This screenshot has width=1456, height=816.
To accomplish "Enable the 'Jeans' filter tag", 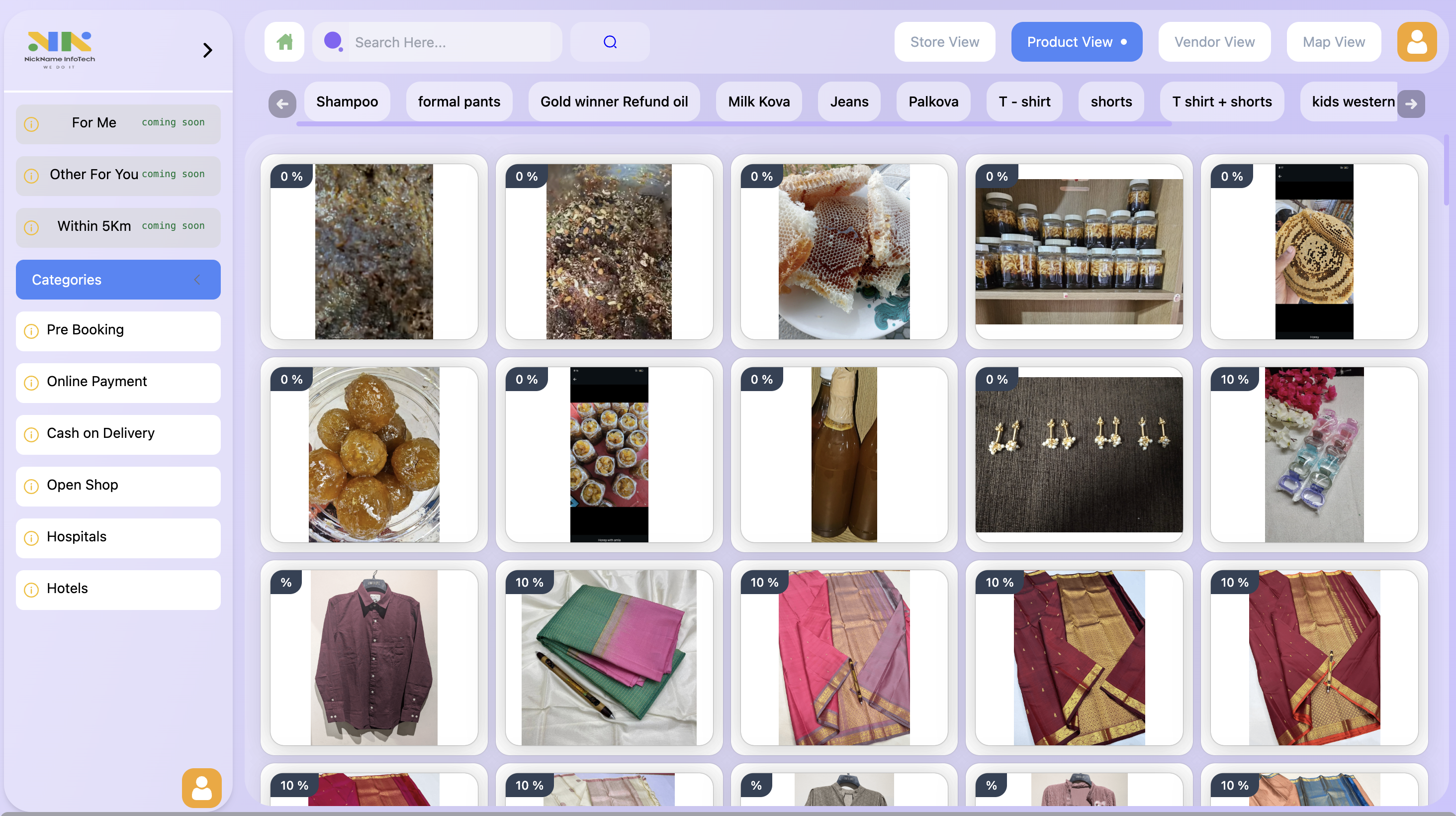I will [849, 101].
